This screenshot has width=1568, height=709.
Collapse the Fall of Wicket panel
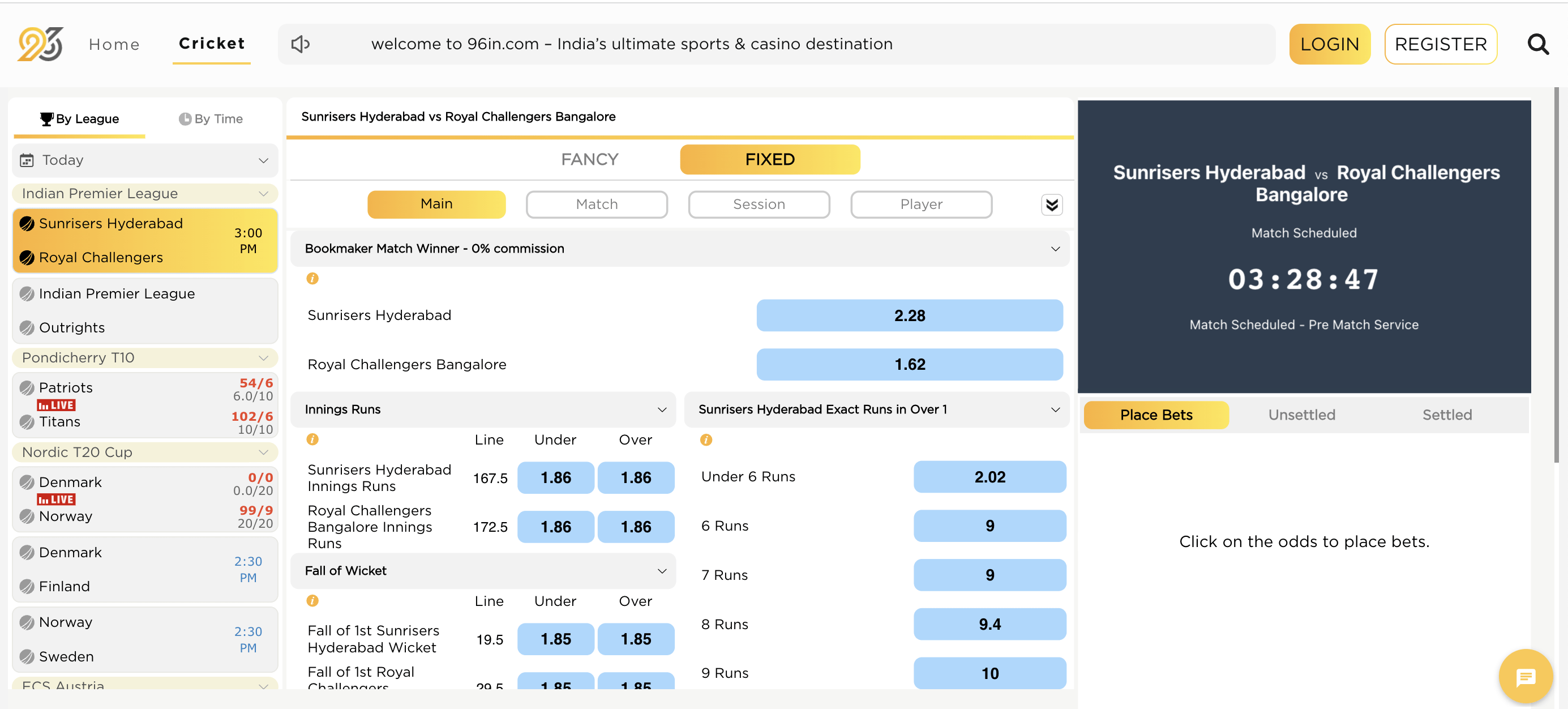[483, 571]
